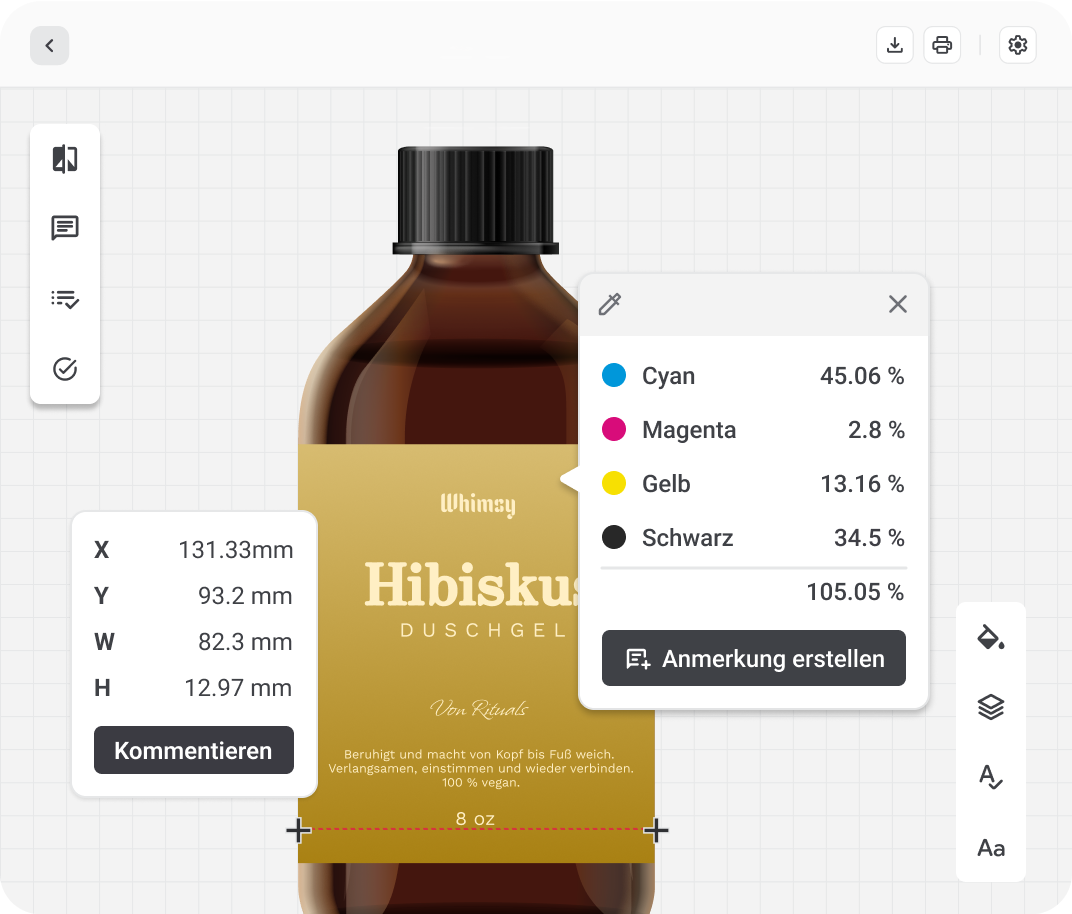This screenshot has height=914, width=1072.
Task: Open the layers tool
Action: coord(990,708)
